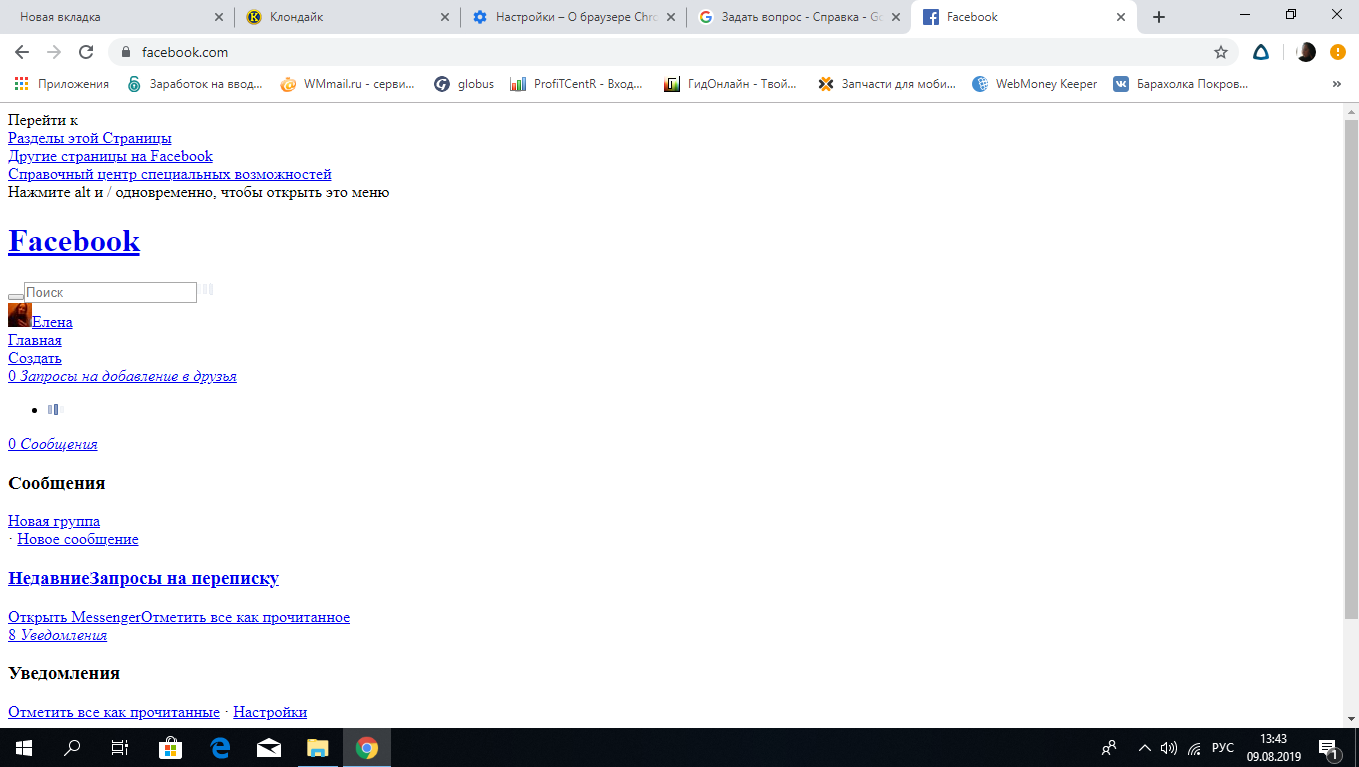1359x767 pixels.
Task: Click Елена's profile picture thumbnail
Action: 20,315
